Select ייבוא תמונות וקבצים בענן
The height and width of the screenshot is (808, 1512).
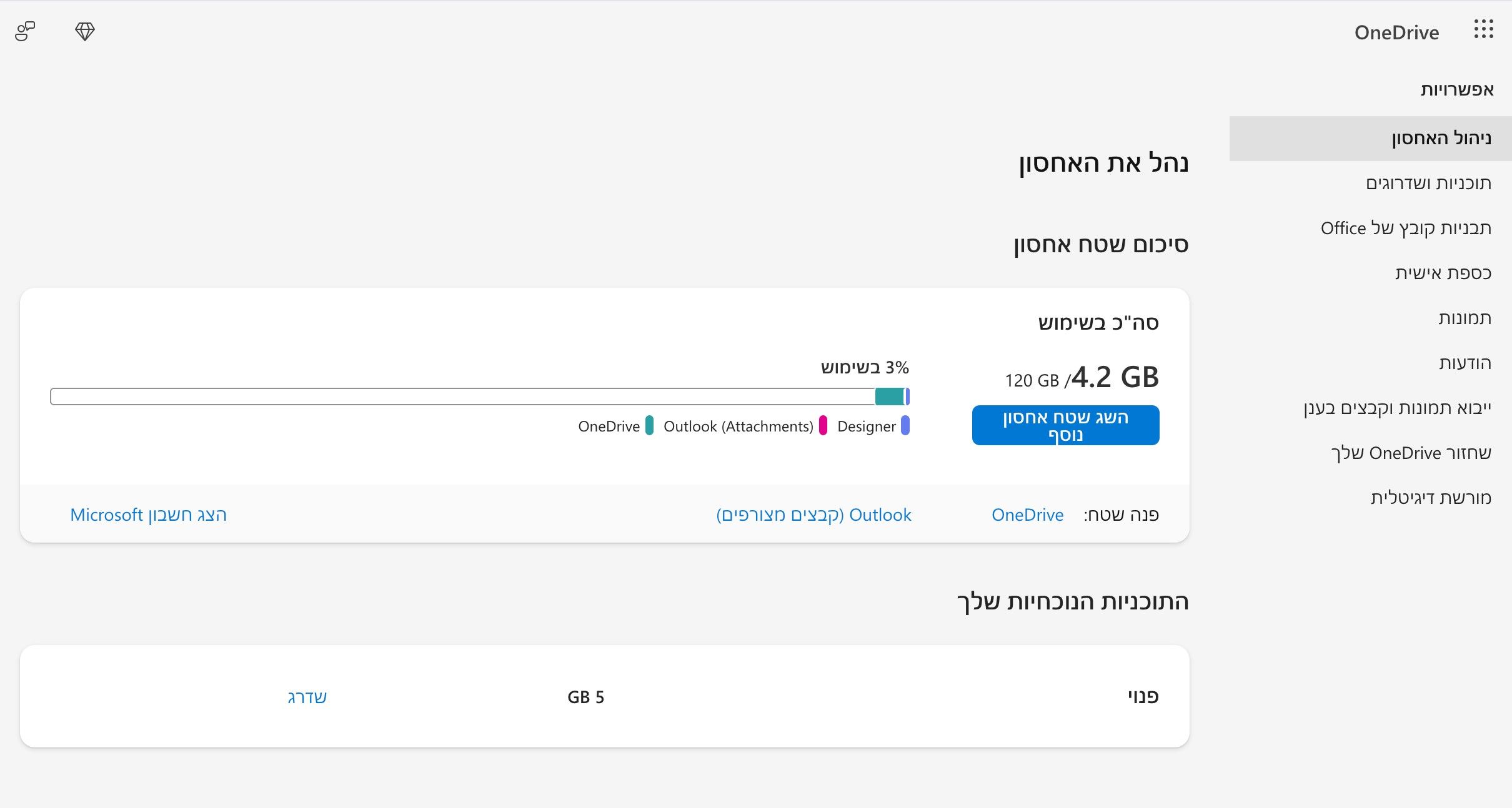(1397, 408)
